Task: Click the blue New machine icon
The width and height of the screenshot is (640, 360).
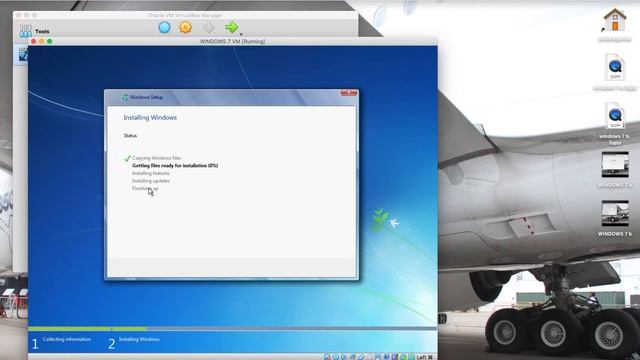Action: pyautogui.click(x=164, y=27)
